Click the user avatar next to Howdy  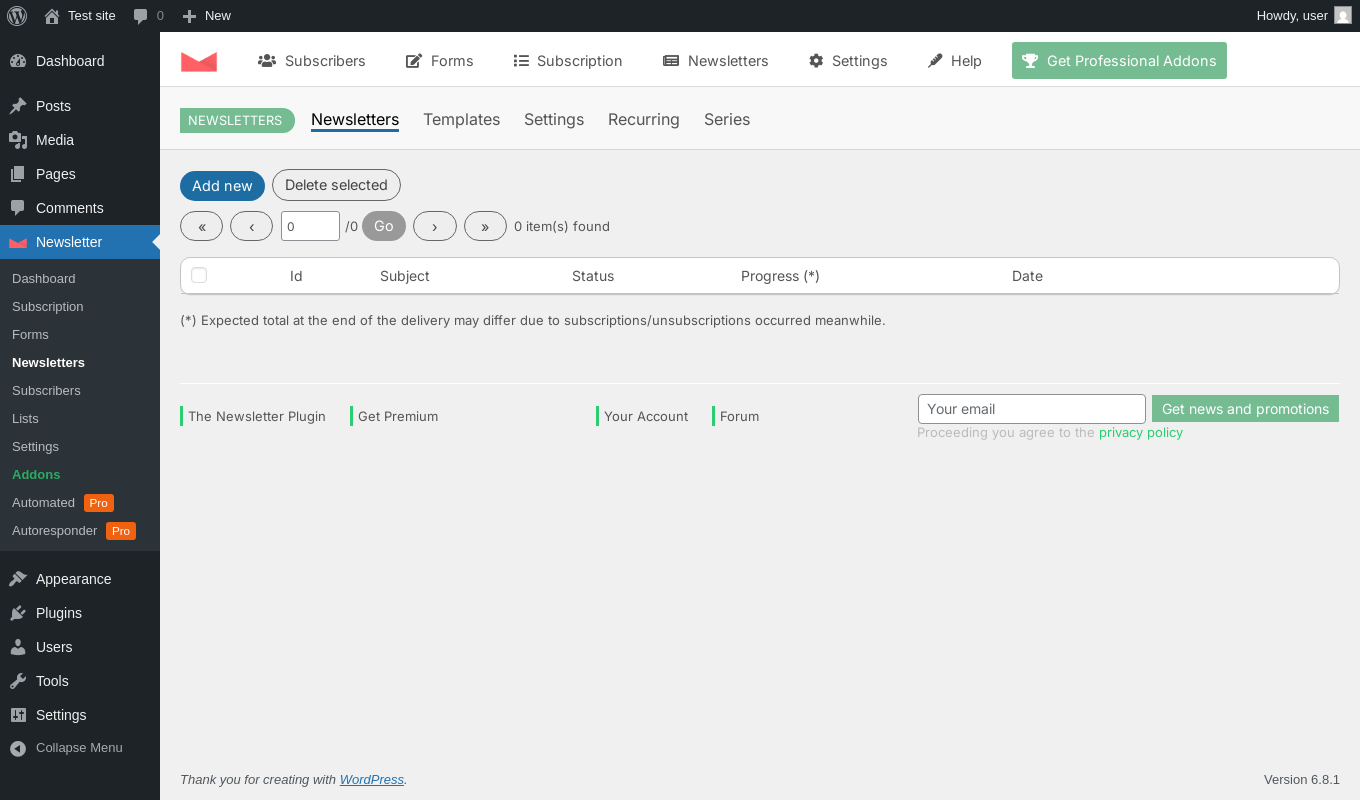[x=1343, y=15]
